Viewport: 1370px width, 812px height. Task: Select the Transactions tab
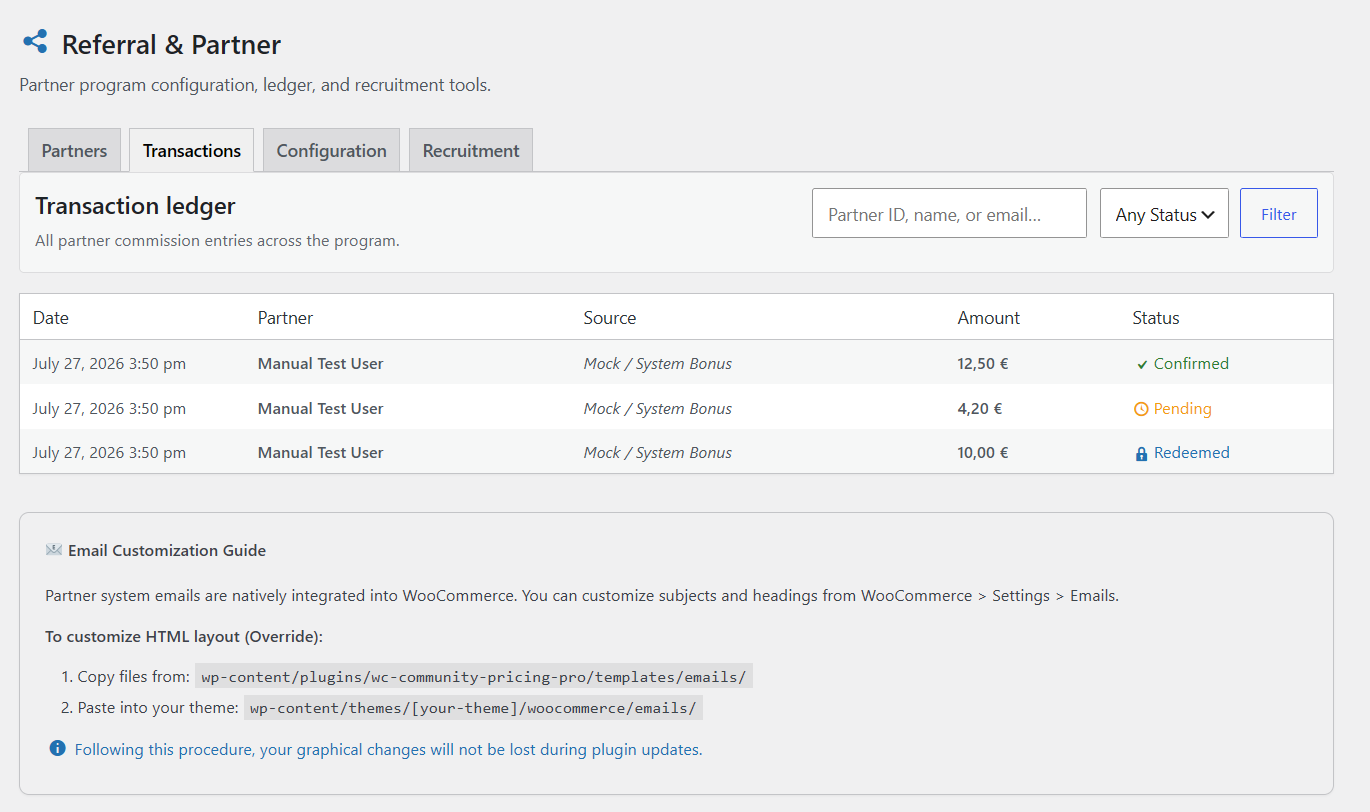click(192, 150)
